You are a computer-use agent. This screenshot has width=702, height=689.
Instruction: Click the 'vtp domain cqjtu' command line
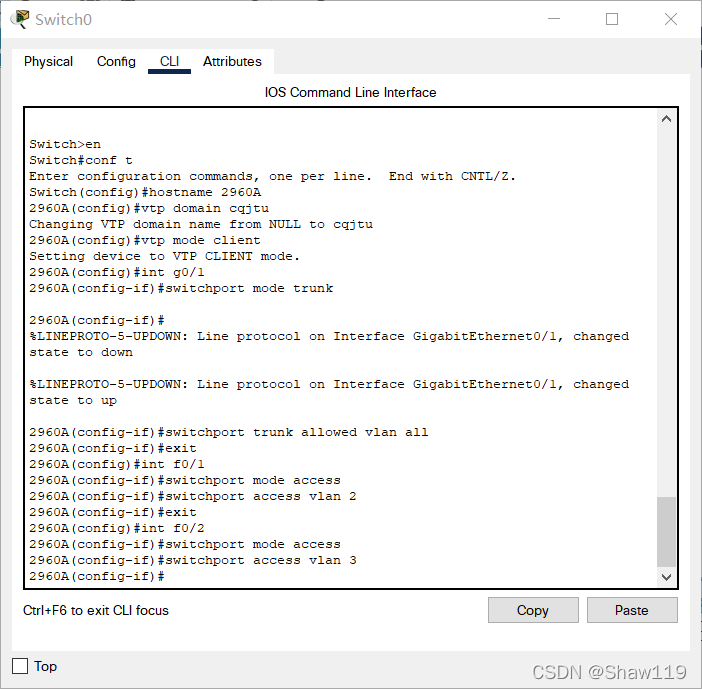(149, 208)
